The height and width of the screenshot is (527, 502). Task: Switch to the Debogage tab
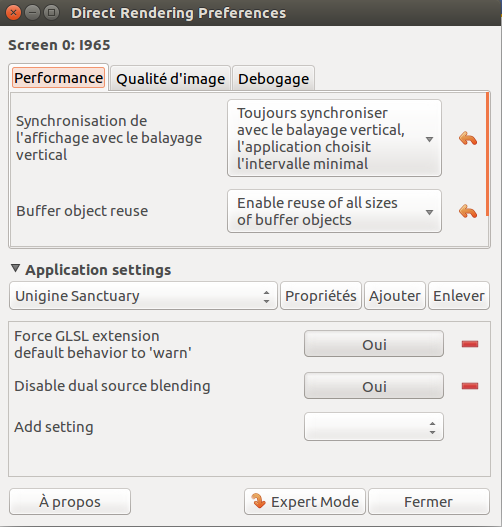(274, 79)
